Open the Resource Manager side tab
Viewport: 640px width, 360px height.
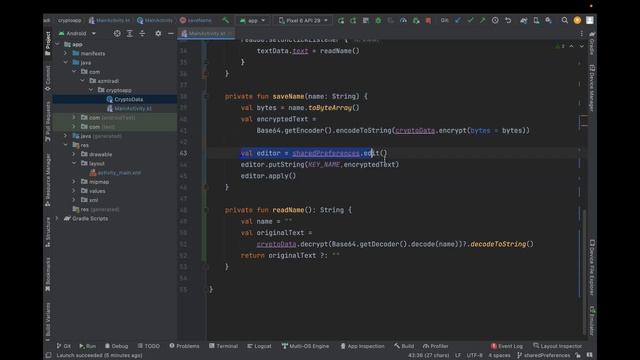[x=48, y=180]
